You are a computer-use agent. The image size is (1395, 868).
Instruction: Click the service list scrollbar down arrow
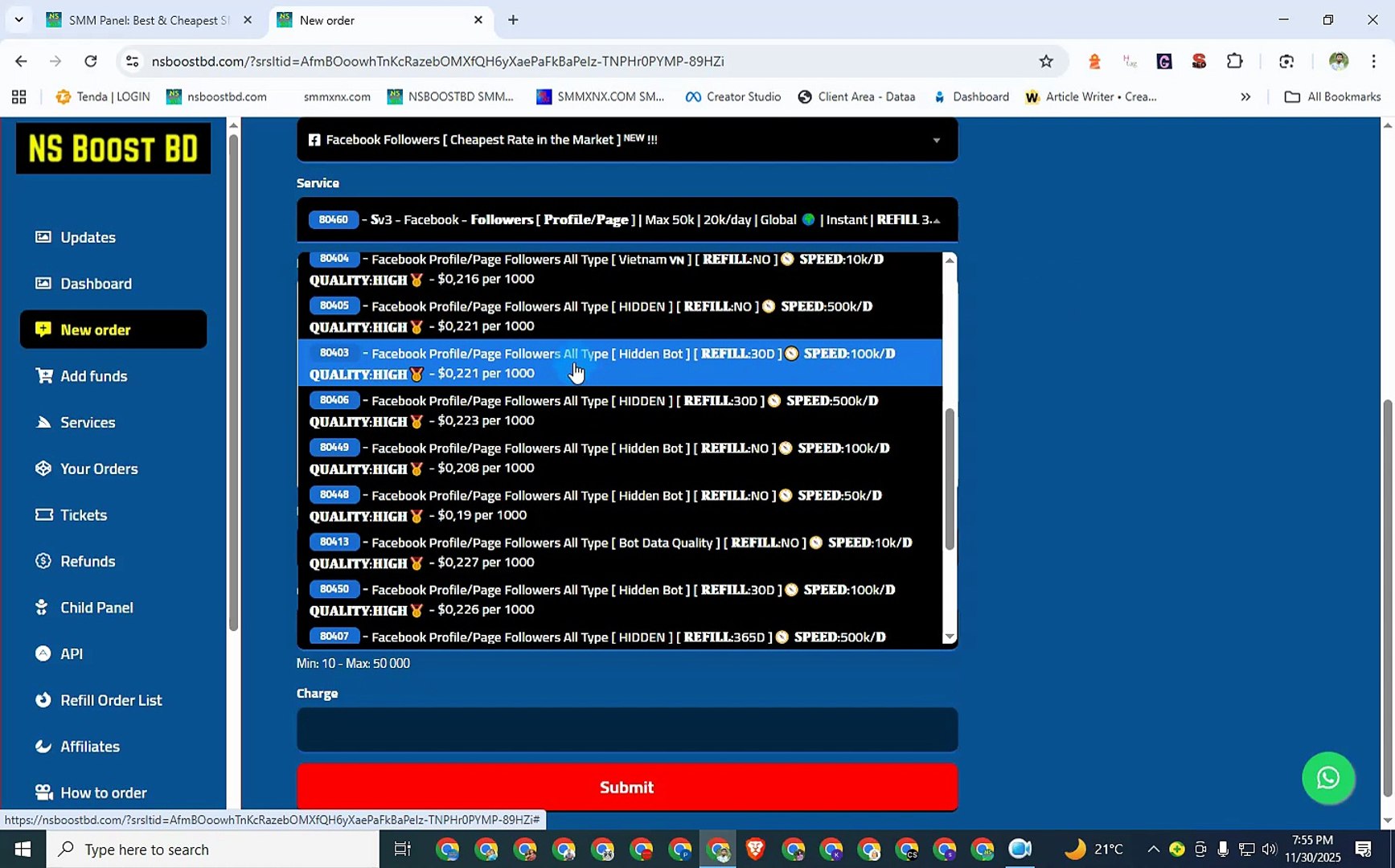(950, 637)
